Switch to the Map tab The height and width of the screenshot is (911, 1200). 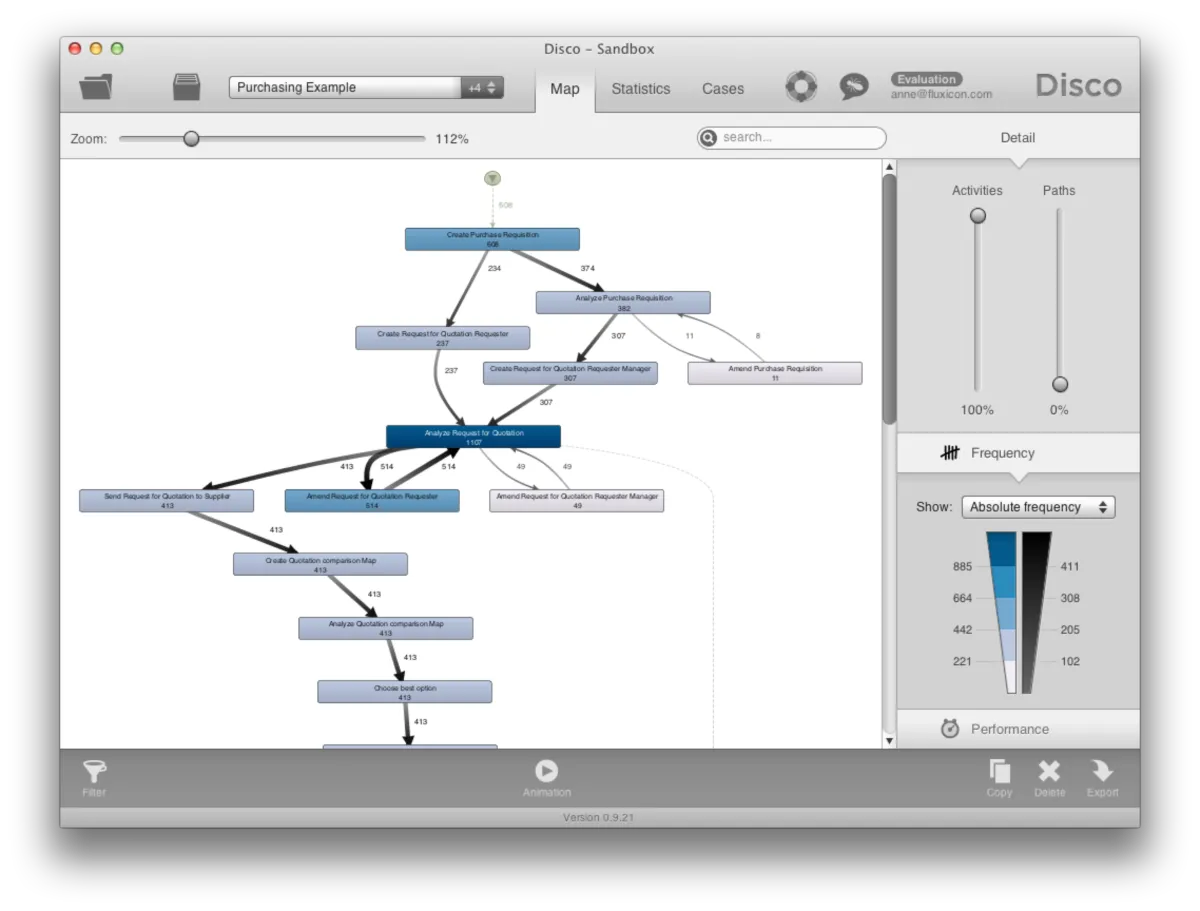point(565,89)
